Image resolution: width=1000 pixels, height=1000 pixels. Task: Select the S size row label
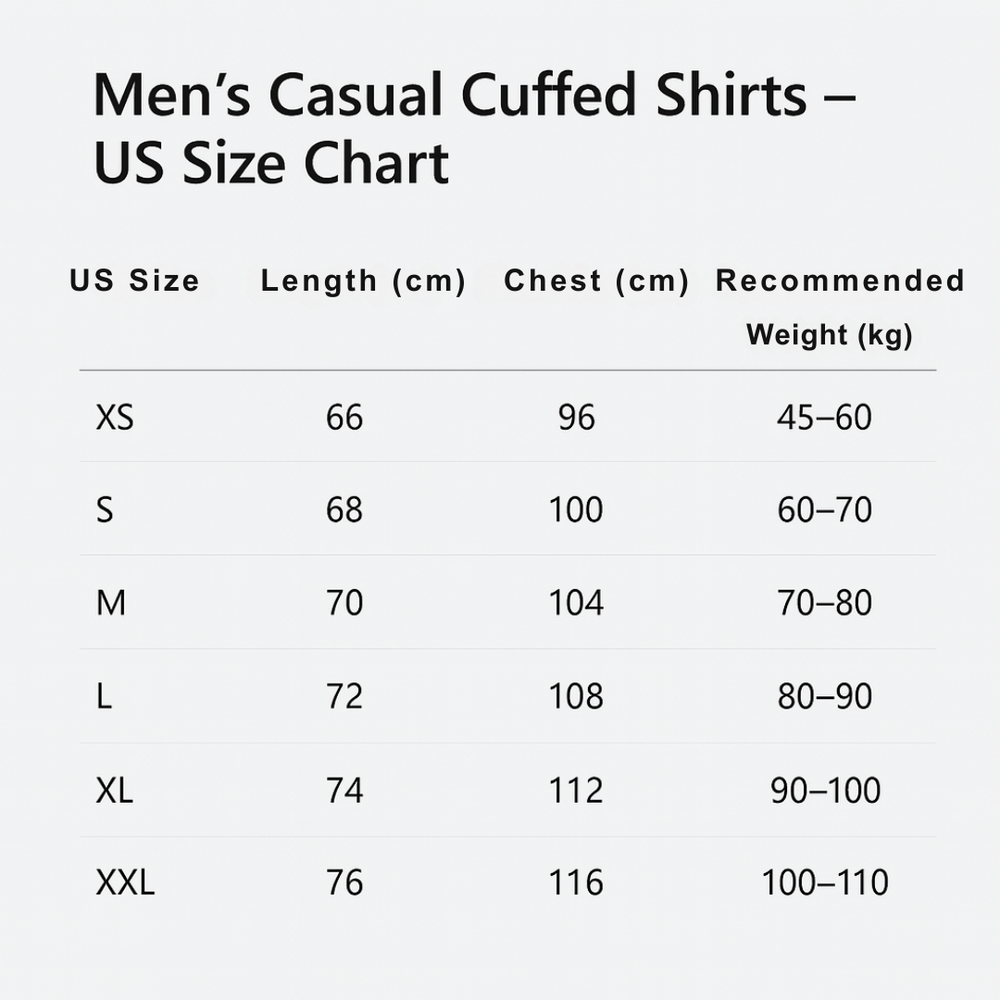[x=105, y=510]
